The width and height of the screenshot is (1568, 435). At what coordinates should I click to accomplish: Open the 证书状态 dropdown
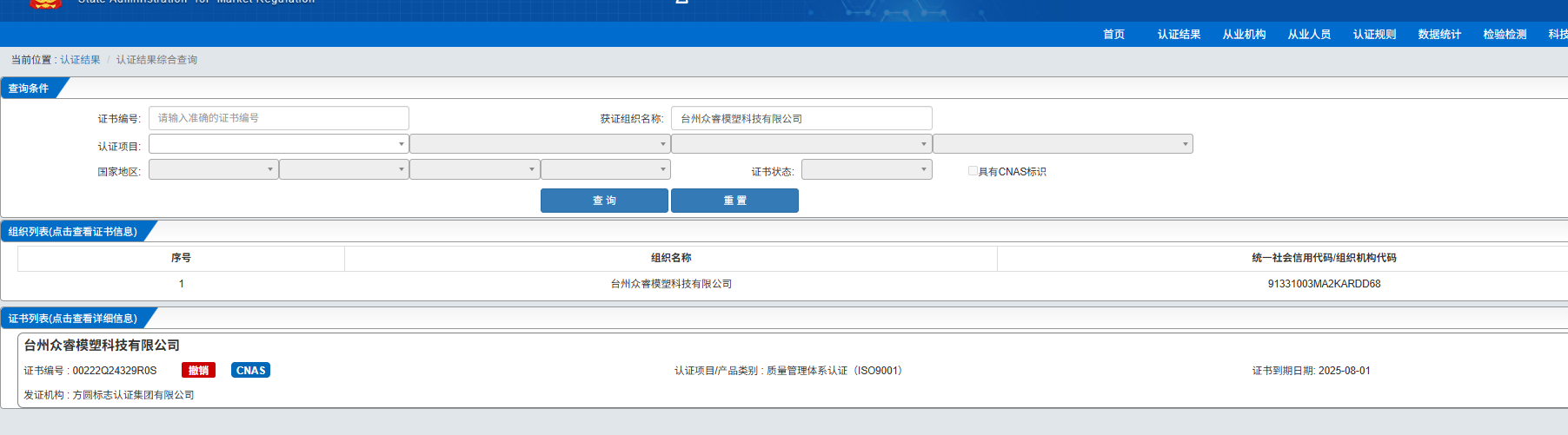pyautogui.click(x=867, y=169)
